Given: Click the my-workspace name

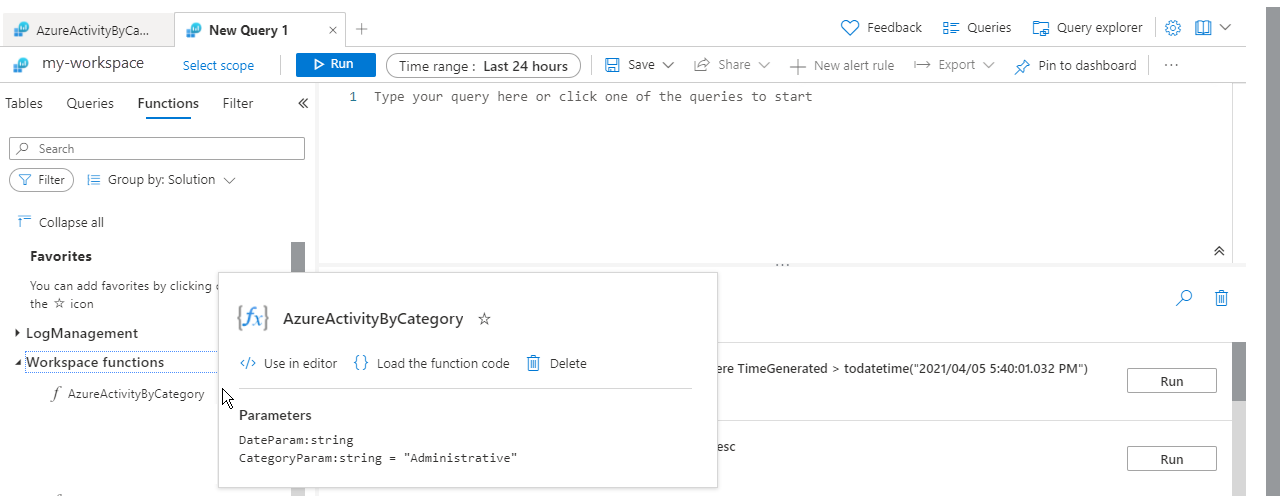Looking at the screenshot, I should coord(93,64).
